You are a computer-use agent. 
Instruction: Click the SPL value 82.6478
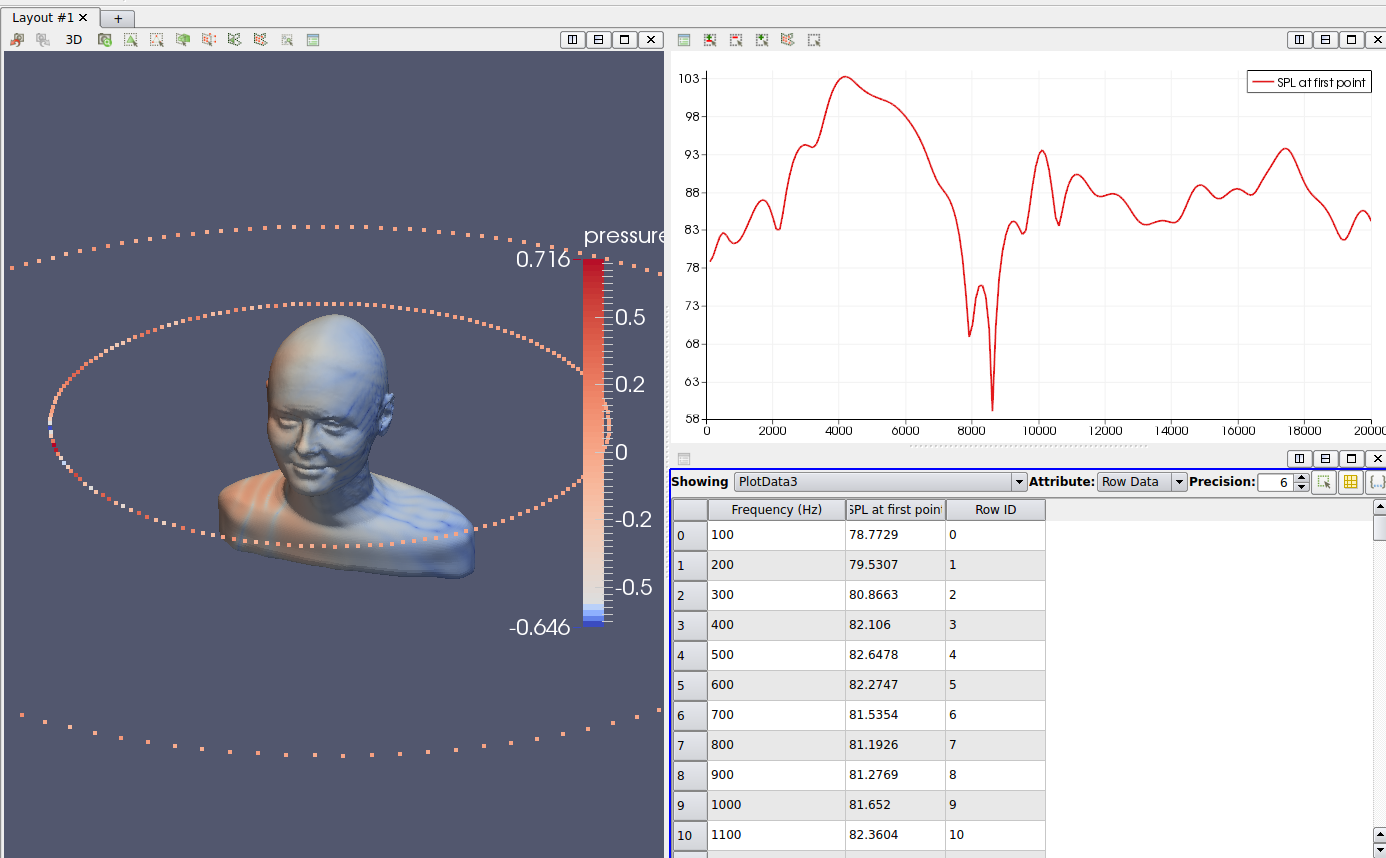pos(895,655)
